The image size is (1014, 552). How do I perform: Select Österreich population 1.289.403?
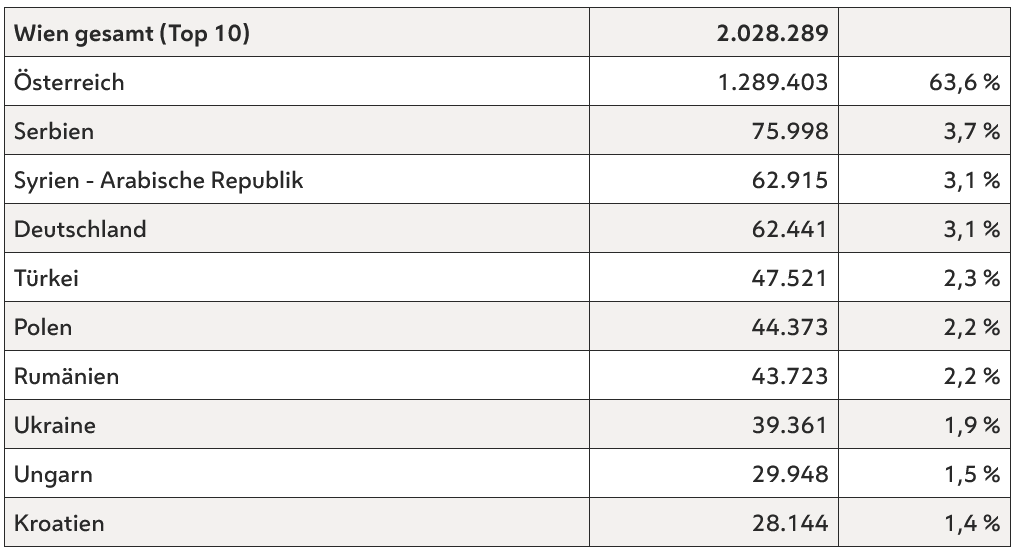[x=773, y=82]
